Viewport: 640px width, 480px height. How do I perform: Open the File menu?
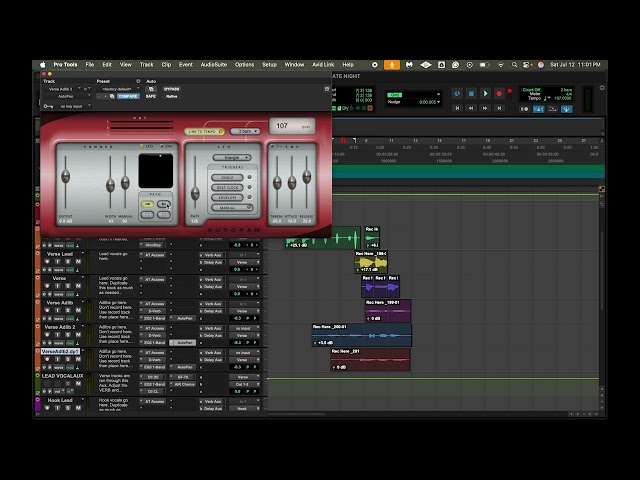pyautogui.click(x=90, y=64)
